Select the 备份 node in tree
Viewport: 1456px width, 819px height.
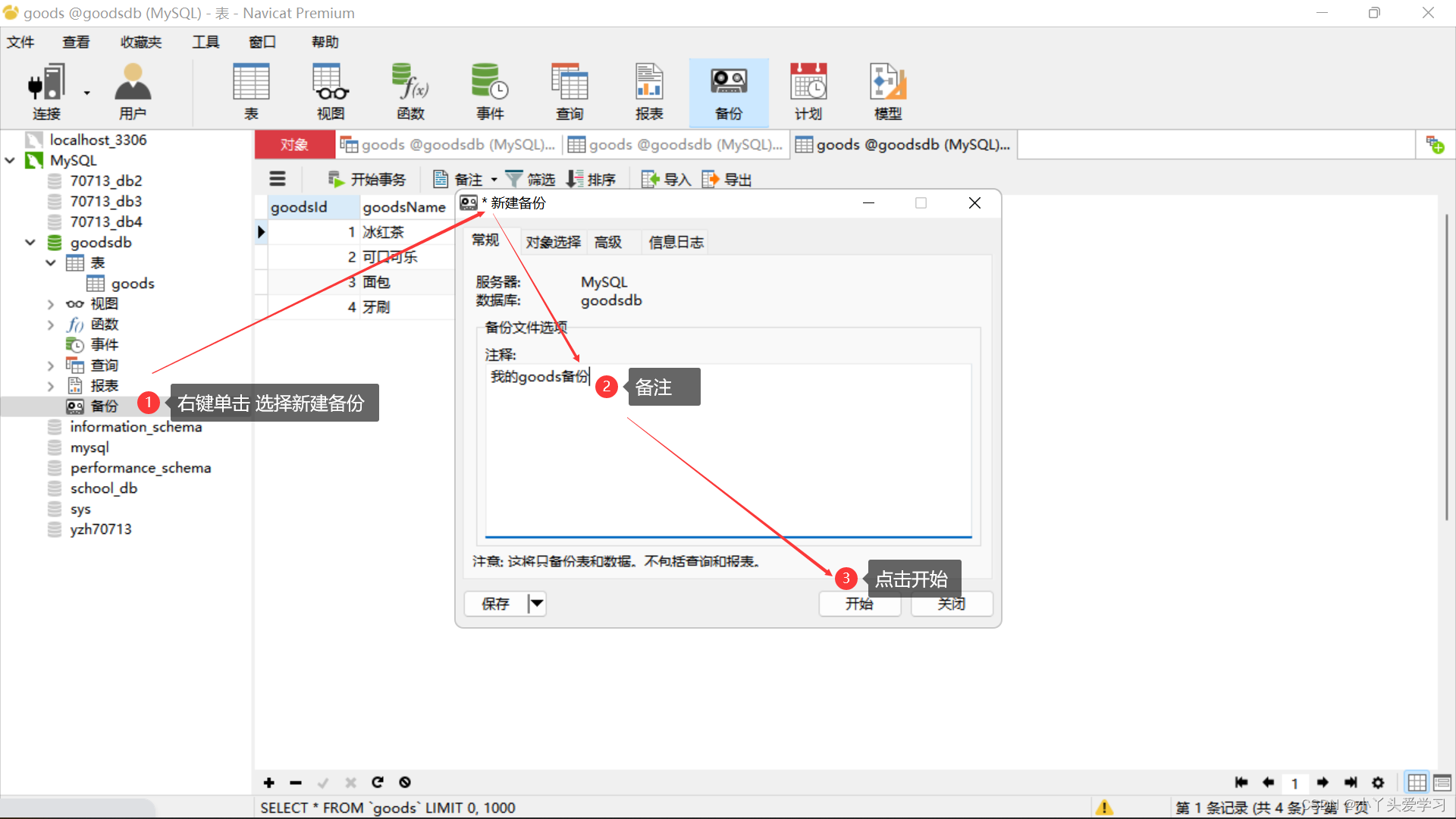pyautogui.click(x=104, y=406)
